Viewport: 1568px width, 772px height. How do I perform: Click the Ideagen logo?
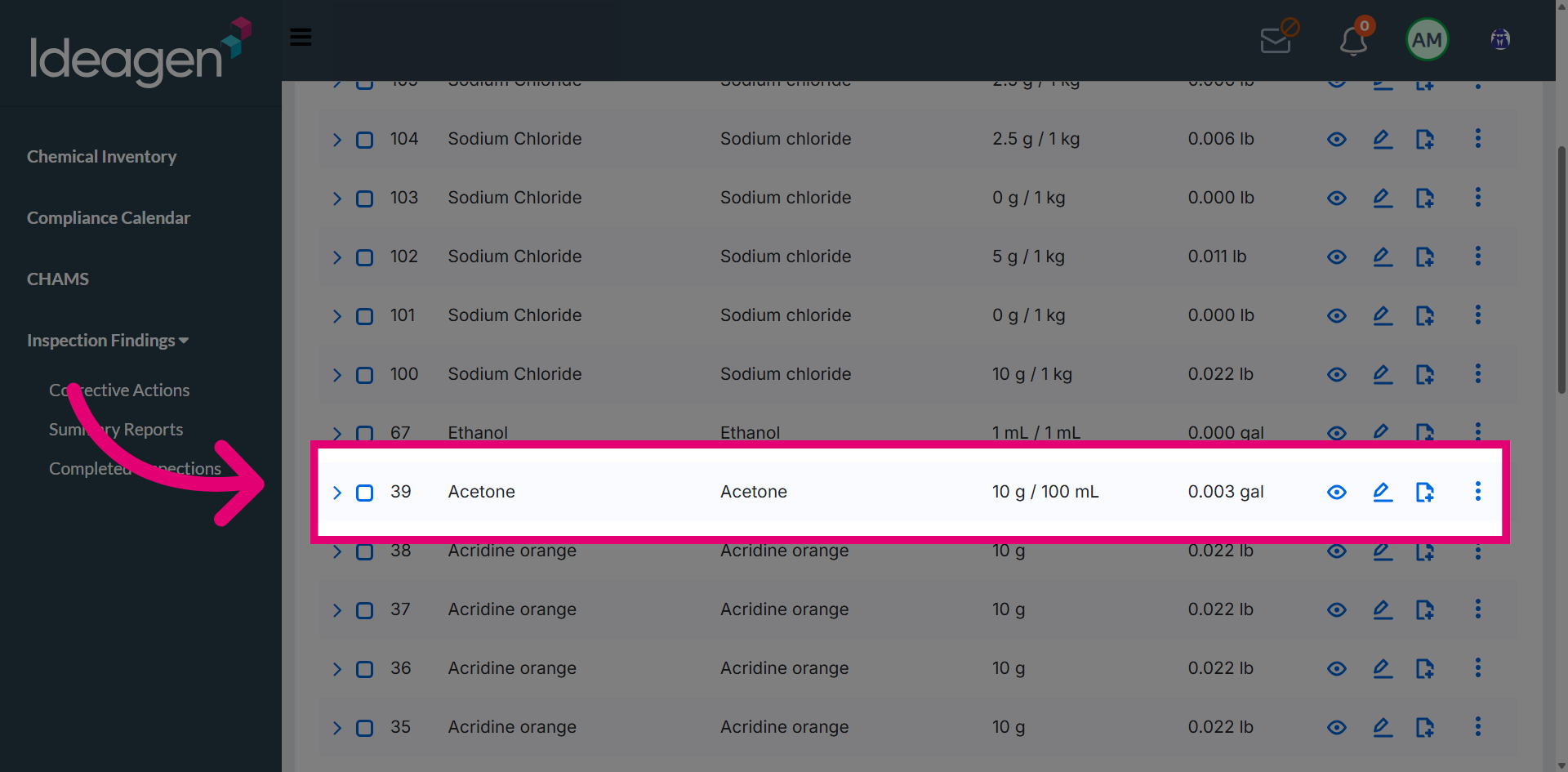[140, 52]
